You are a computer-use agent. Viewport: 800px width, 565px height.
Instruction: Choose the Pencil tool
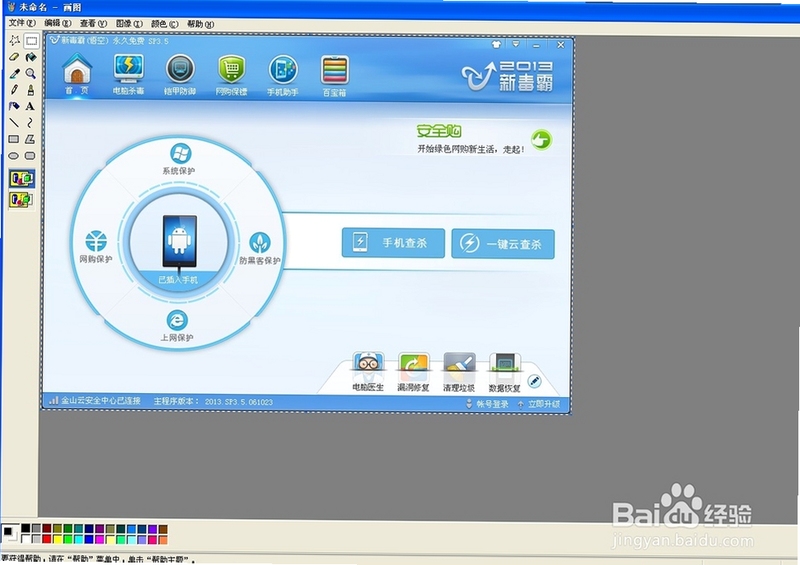[14, 90]
